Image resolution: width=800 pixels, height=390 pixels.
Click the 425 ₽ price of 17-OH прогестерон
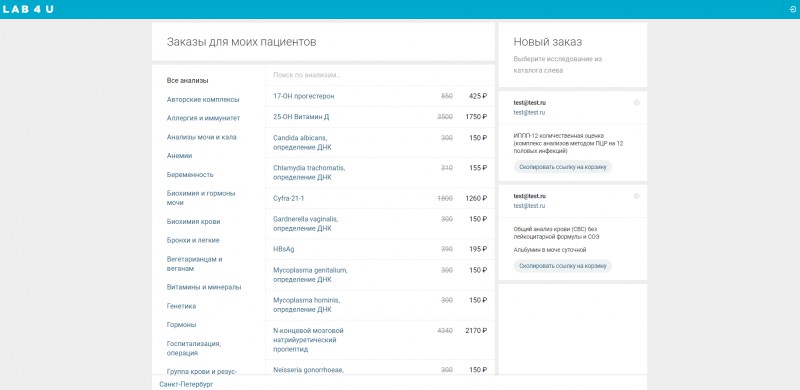tap(478, 96)
